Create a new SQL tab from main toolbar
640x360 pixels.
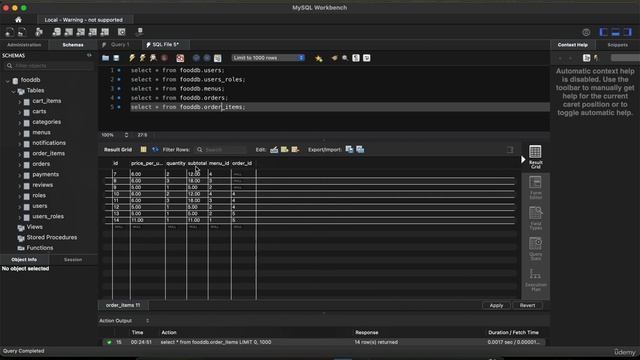coord(10,32)
